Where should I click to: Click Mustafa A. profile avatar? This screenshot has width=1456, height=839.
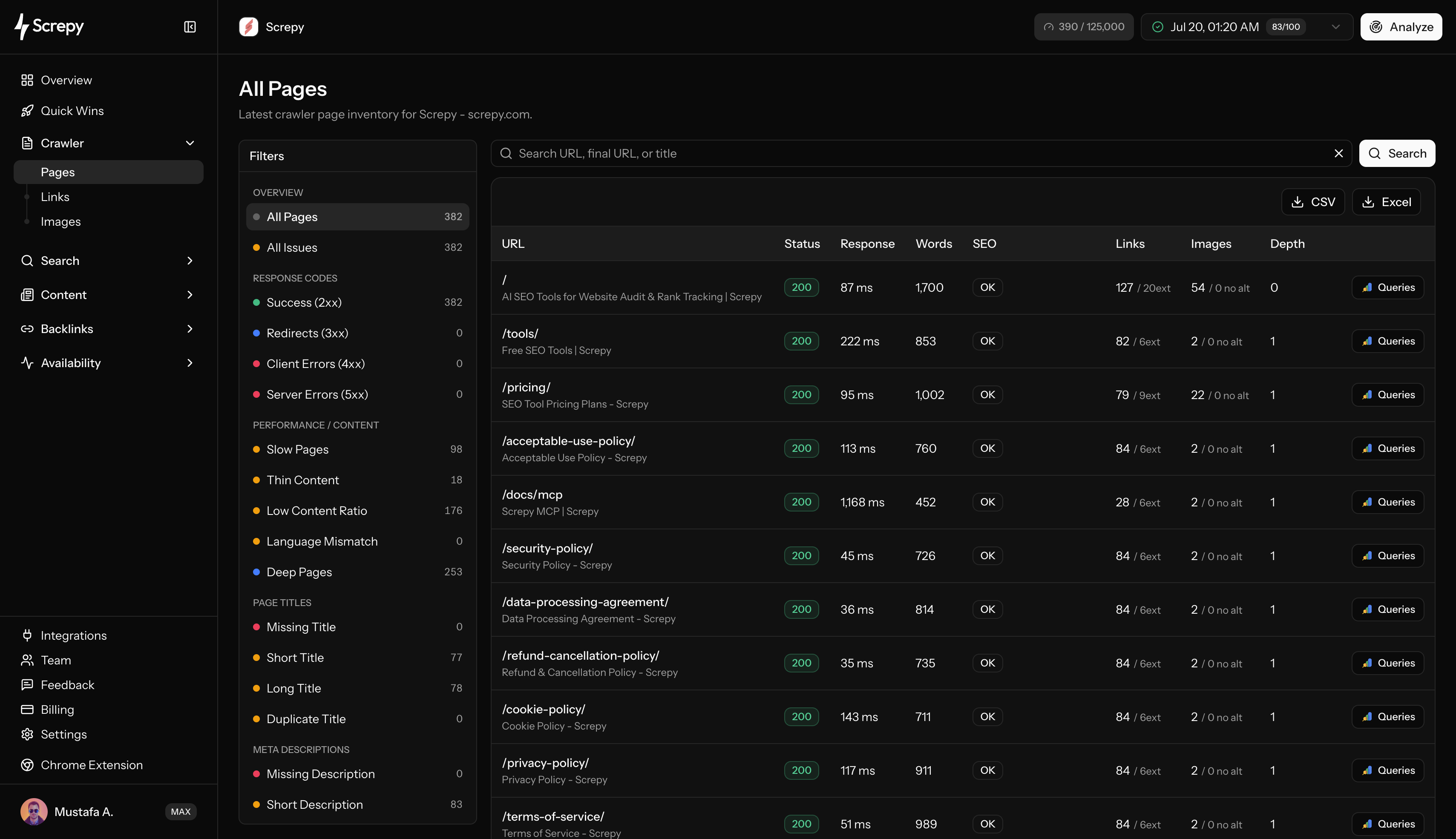34,811
